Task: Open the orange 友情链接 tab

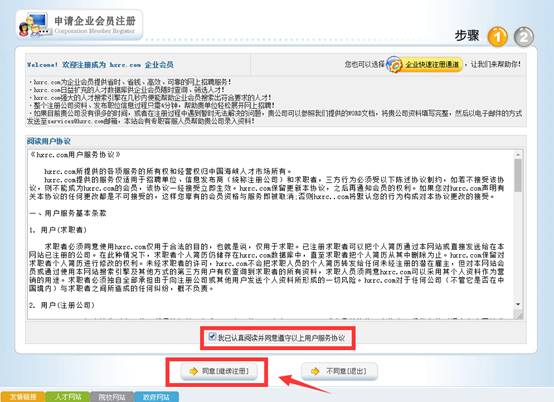Action: (23, 397)
